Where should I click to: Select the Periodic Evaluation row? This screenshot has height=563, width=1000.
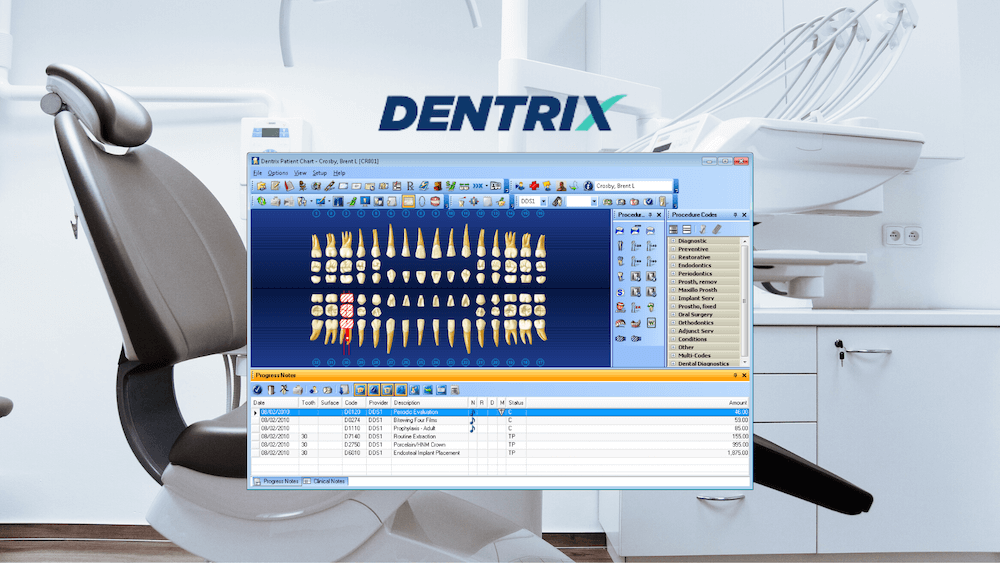click(501, 413)
